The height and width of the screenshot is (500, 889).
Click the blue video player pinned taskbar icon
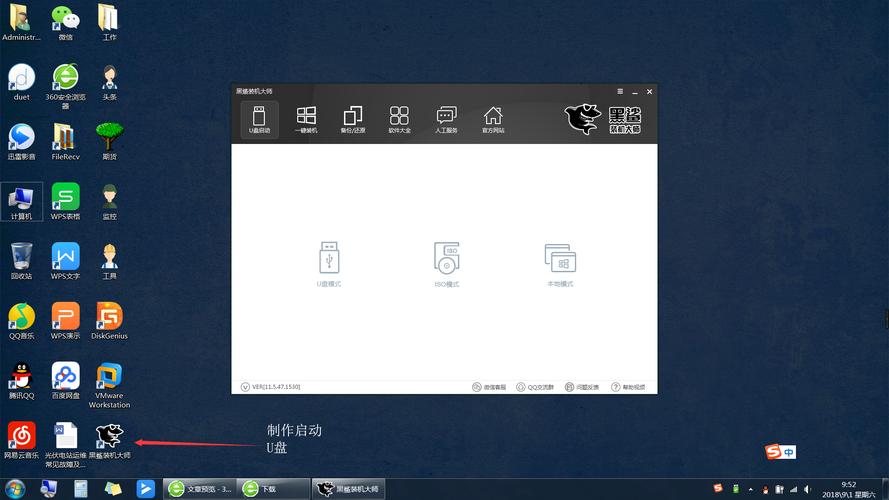[146, 489]
